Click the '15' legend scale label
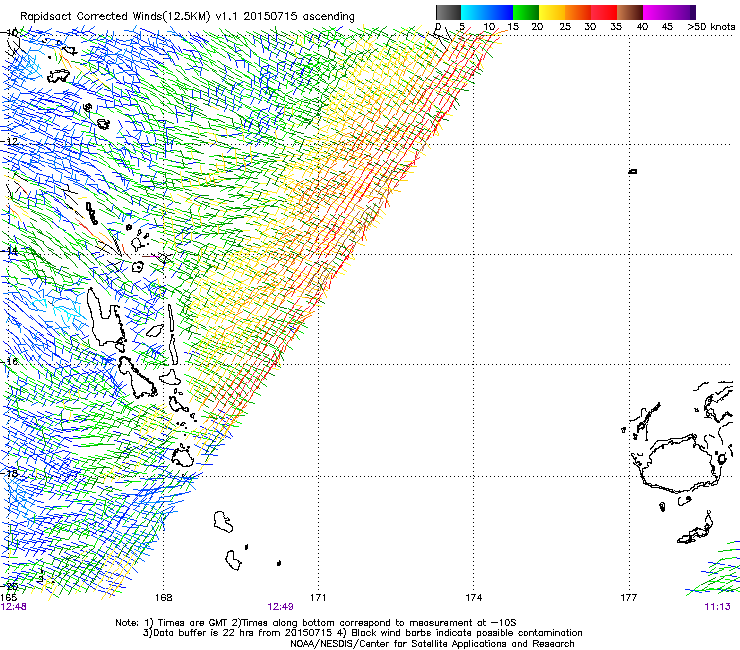The height and width of the screenshot is (650, 740). point(513,27)
